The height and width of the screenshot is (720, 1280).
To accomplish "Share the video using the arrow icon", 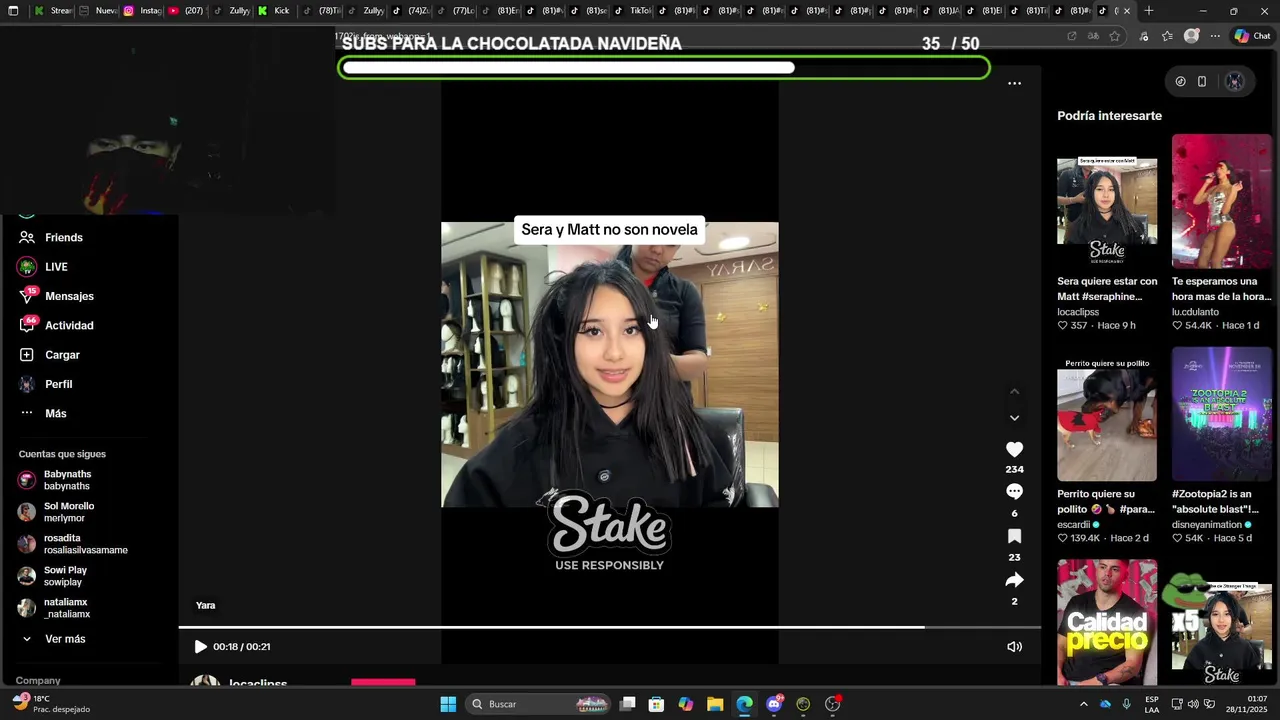I will (x=1014, y=580).
